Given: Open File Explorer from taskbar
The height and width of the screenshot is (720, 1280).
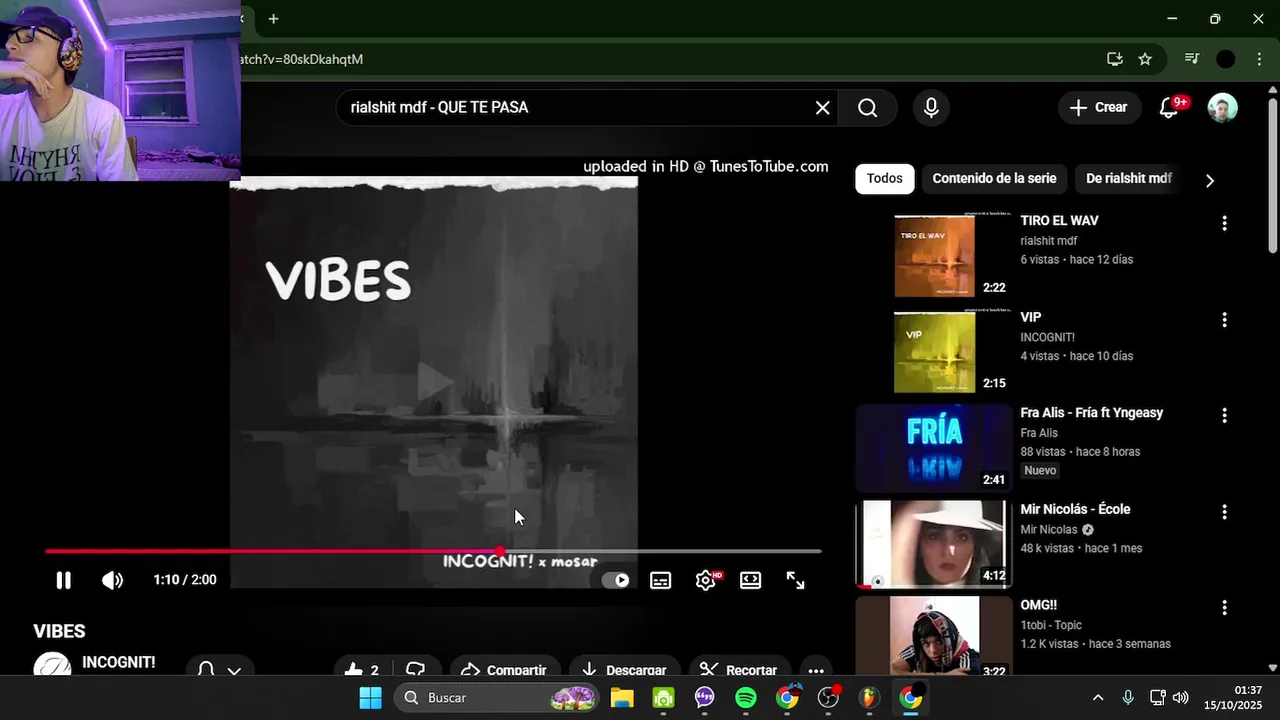Looking at the screenshot, I should pyautogui.click(x=622, y=698).
